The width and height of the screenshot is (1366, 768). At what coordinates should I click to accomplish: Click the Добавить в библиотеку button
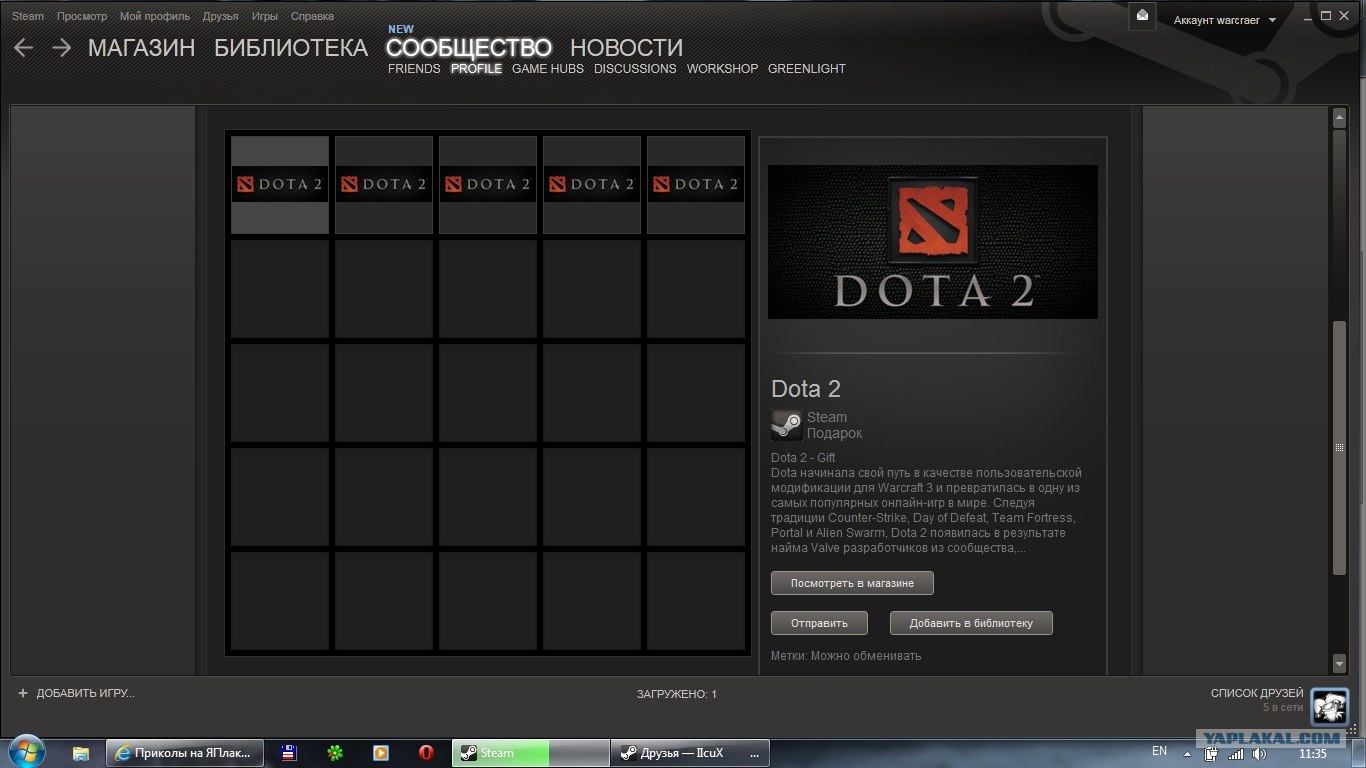click(970, 623)
